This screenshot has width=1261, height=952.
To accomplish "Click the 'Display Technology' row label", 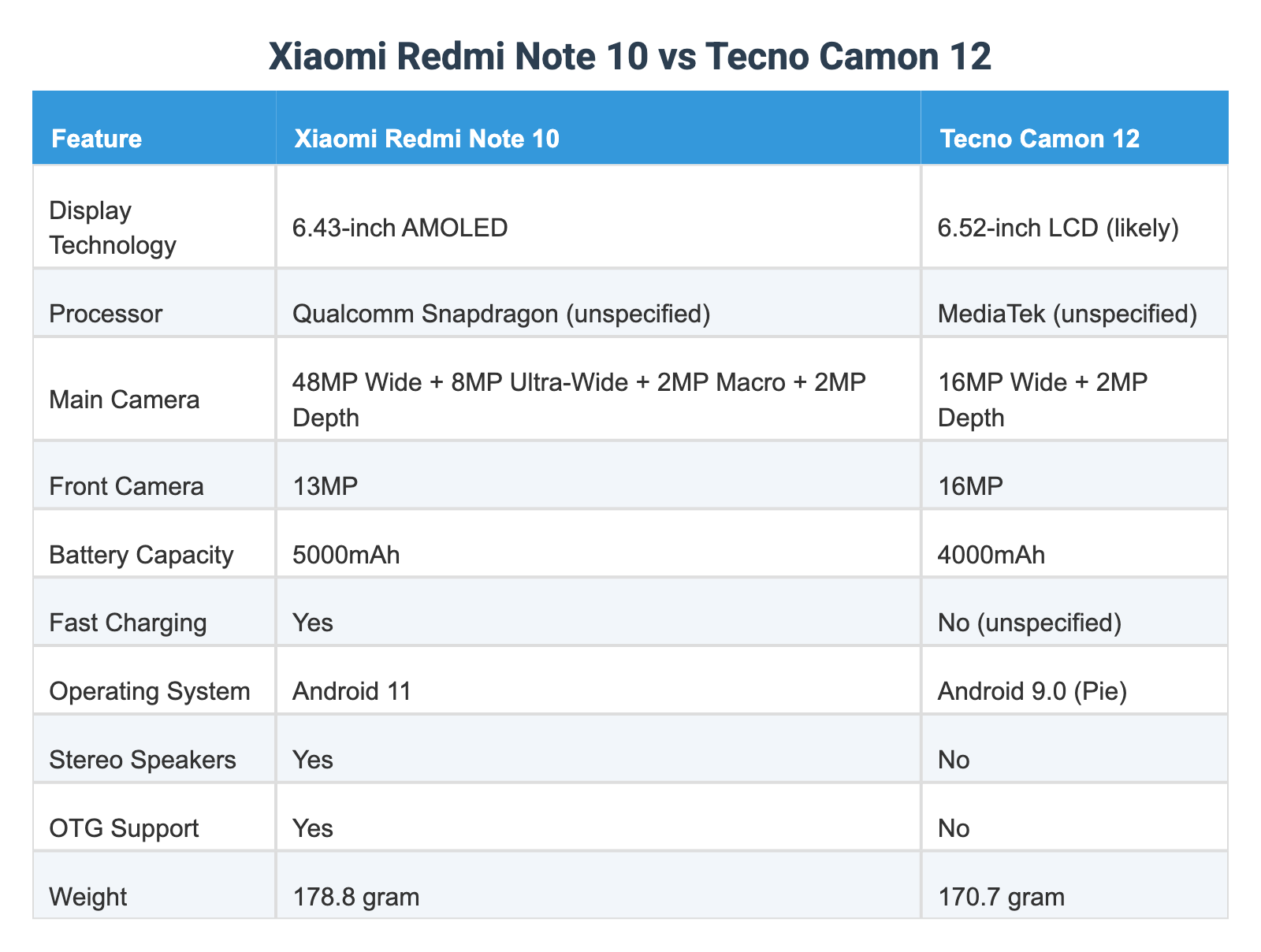I will [x=113, y=229].
